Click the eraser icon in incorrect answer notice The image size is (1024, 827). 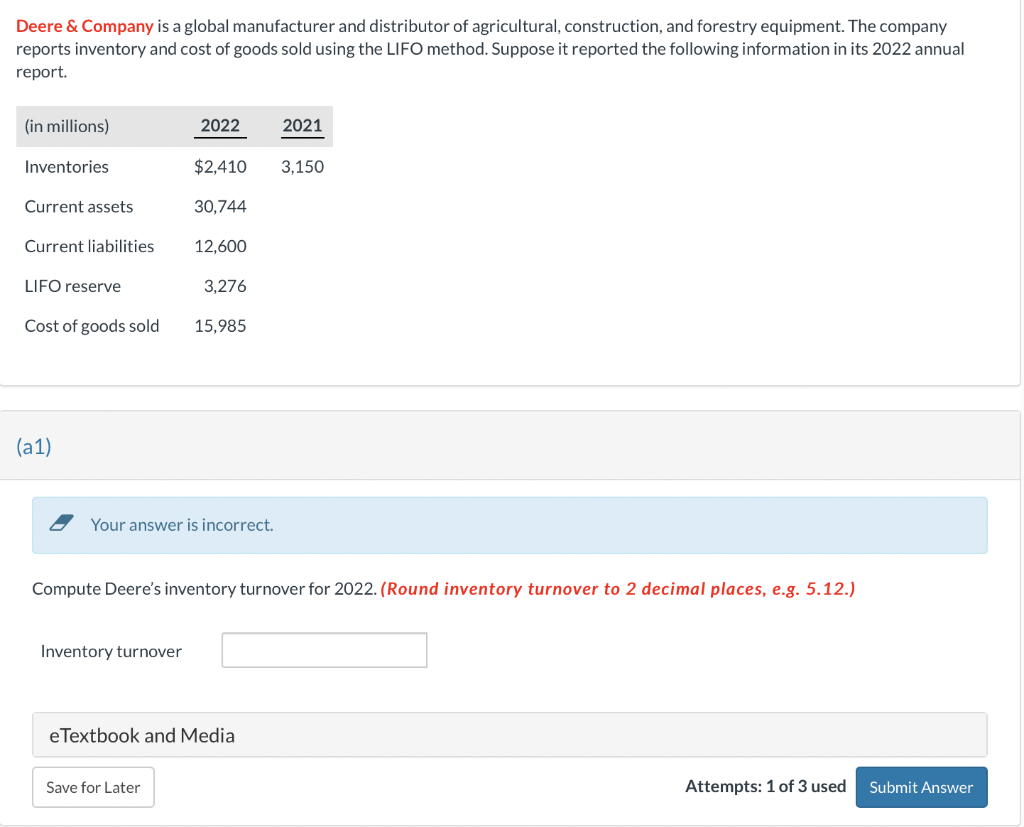click(x=61, y=523)
